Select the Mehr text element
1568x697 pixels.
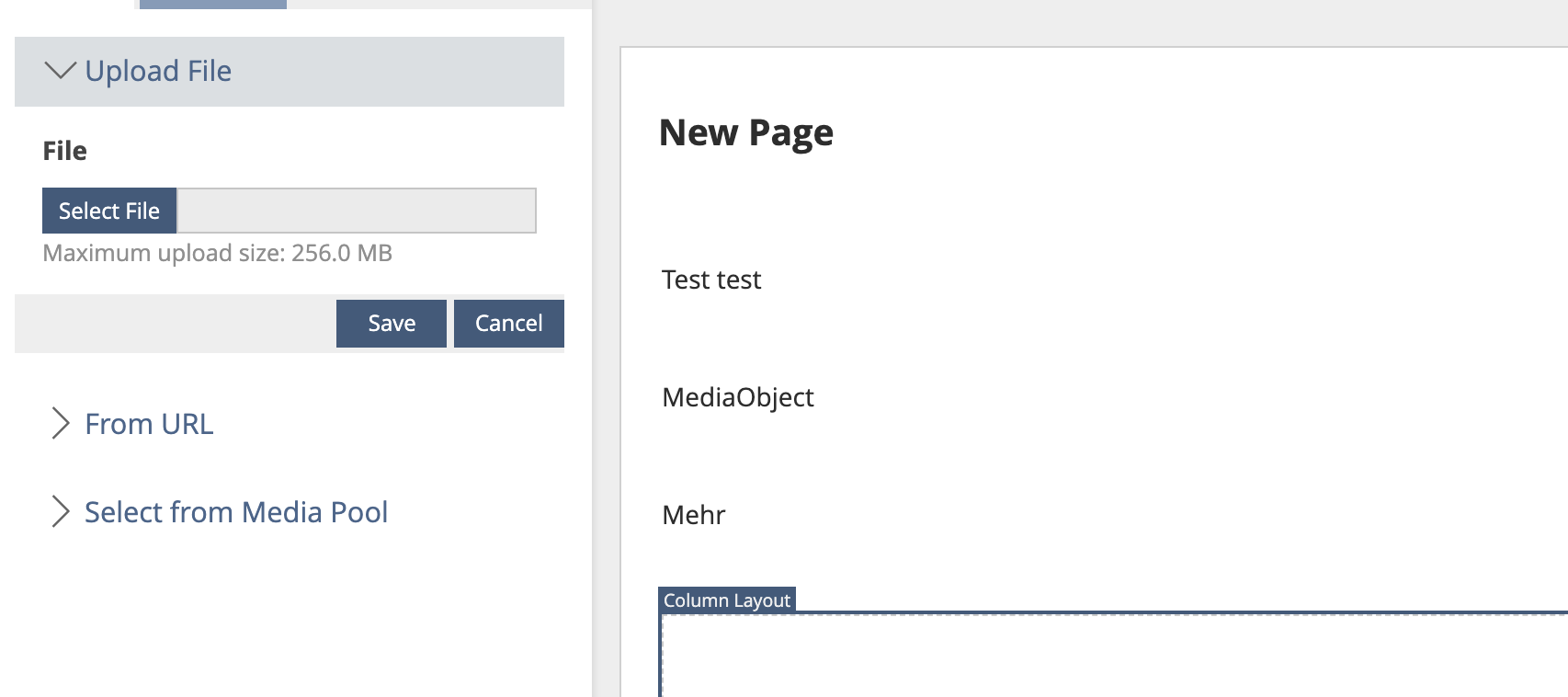coord(694,515)
